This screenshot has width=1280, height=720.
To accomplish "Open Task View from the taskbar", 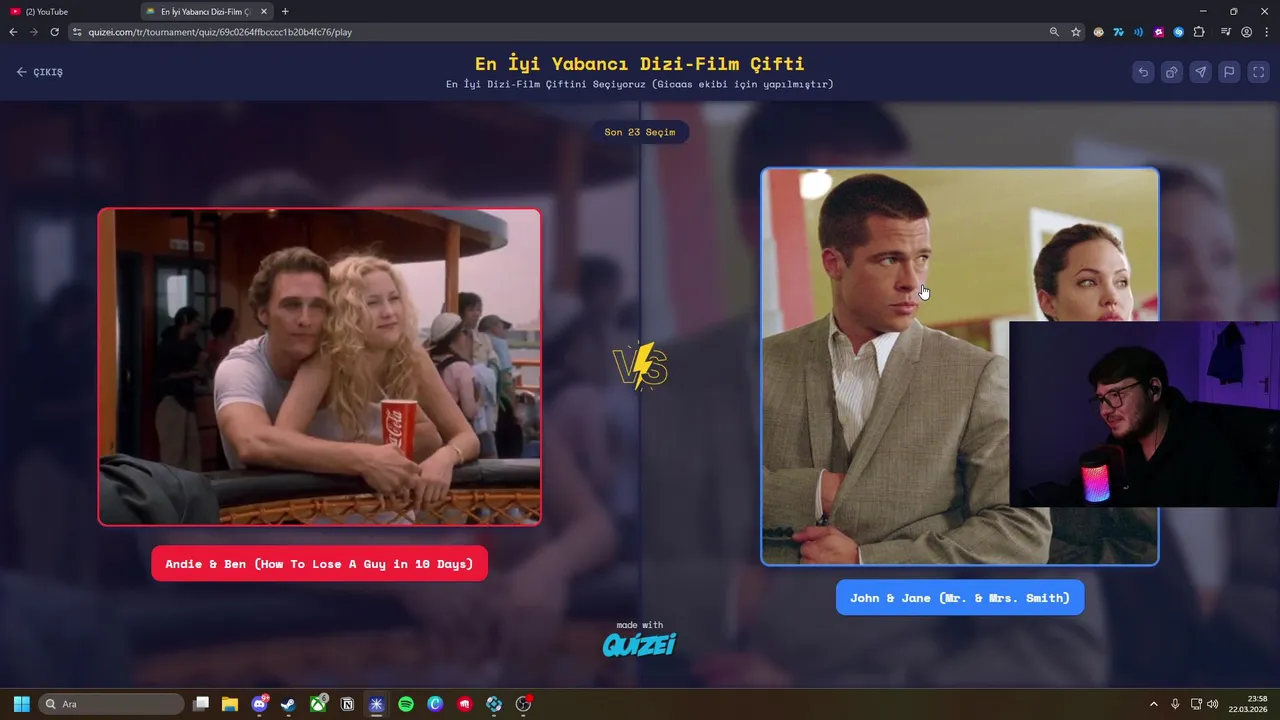I will [201, 704].
